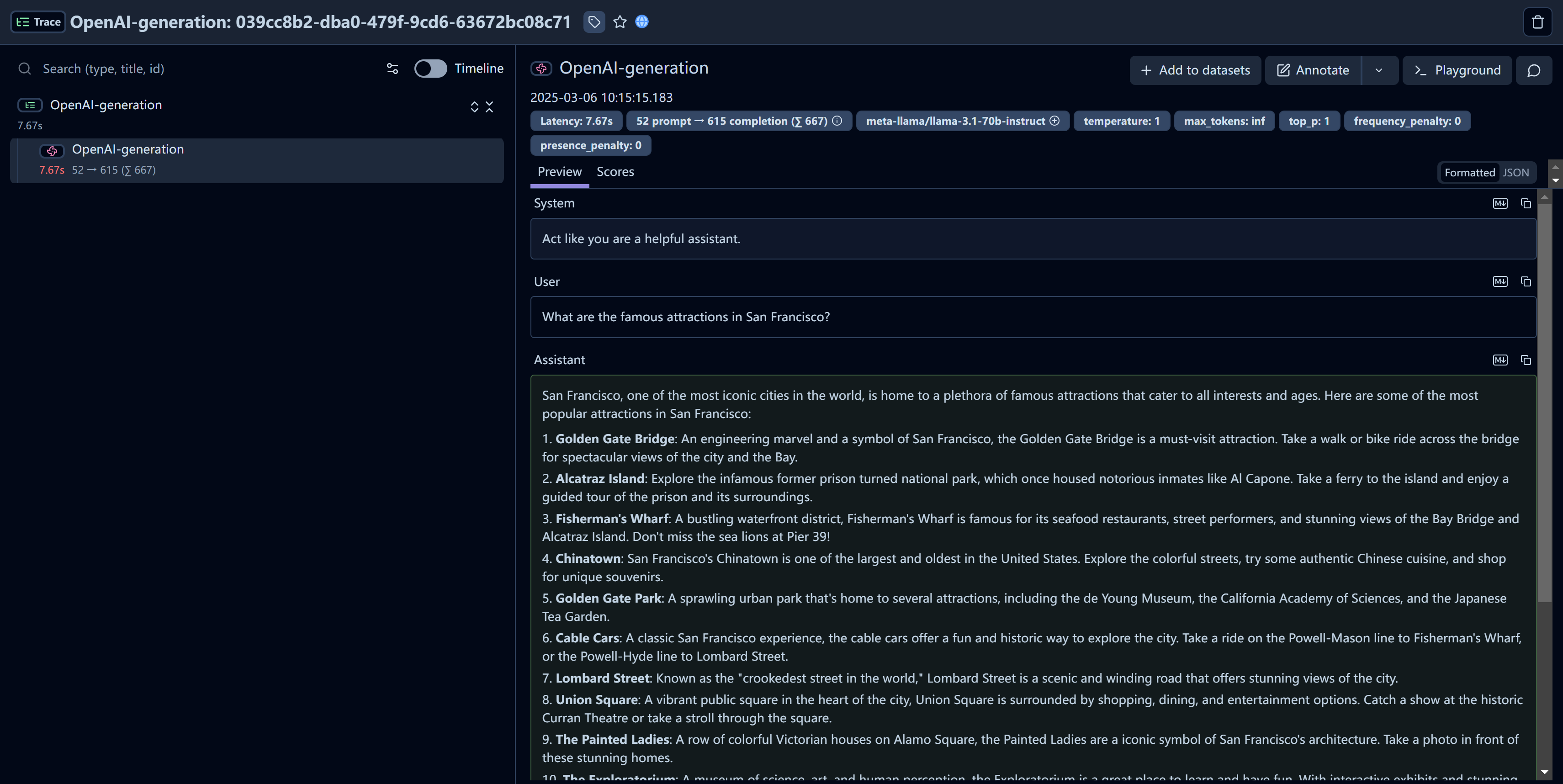Click the presence_penalty: 0 badge
Viewport: 1563px width, 784px height.
coord(590,146)
